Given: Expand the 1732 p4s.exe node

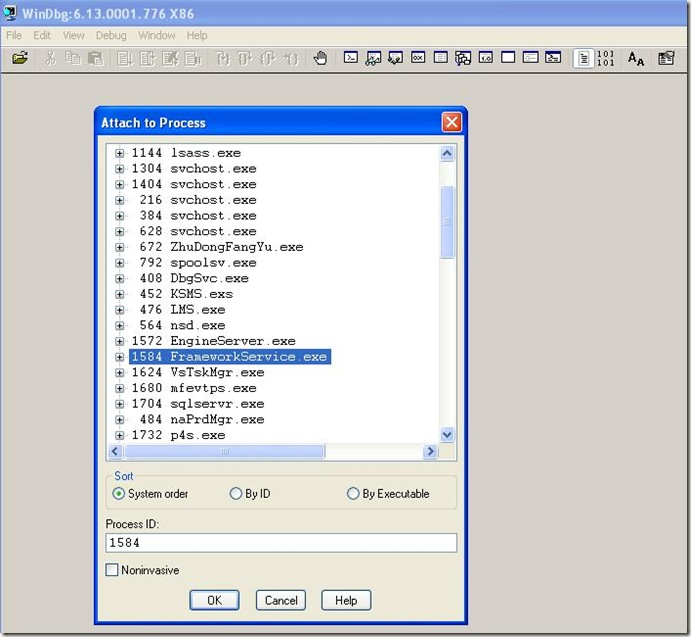Looking at the screenshot, I should (119, 436).
